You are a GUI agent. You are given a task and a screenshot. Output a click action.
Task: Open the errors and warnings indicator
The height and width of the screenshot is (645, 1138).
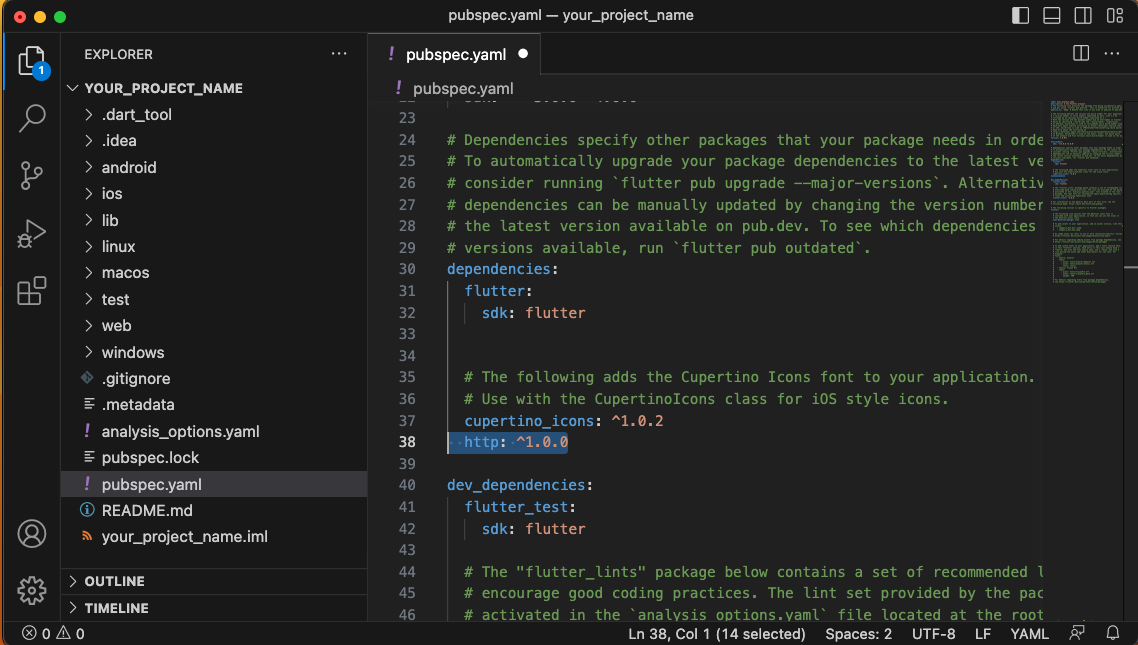pos(53,634)
